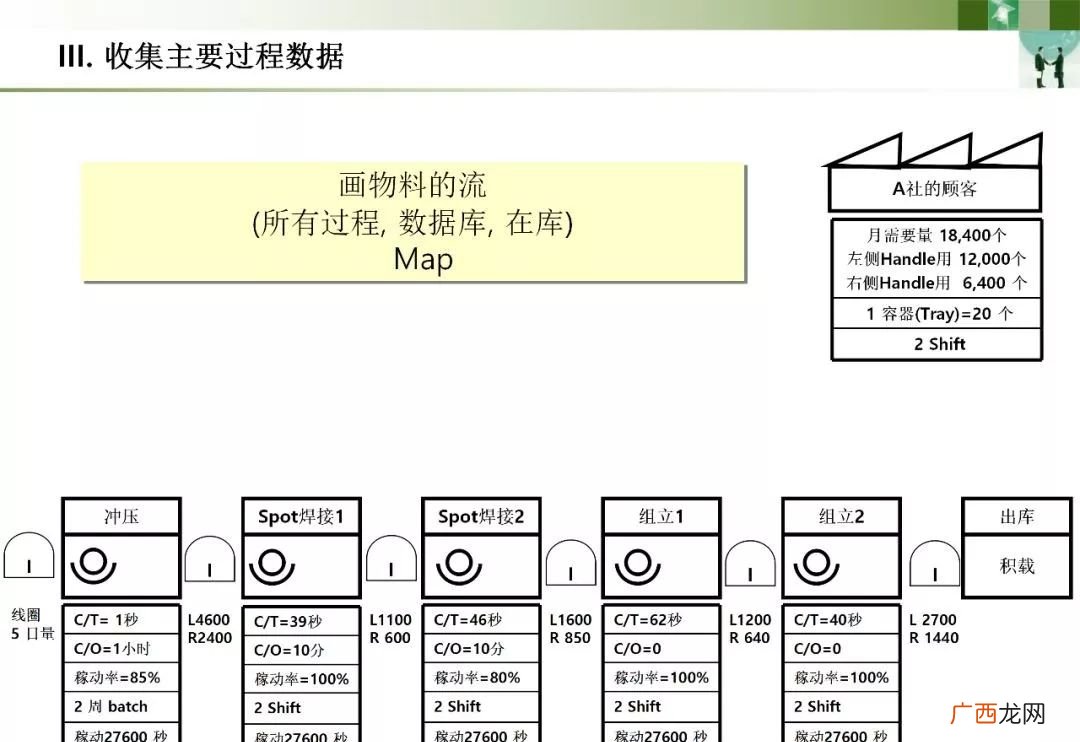Select the Spot焊接1 process title

pos(301,516)
